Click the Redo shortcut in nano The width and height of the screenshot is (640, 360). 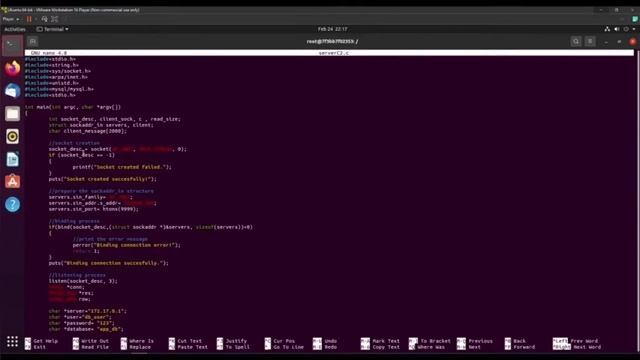pyautogui.click(x=325, y=347)
